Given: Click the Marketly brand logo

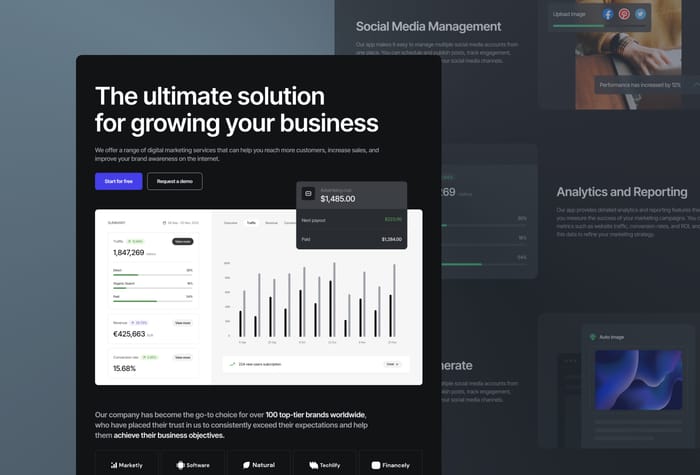Looking at the screenshot, I should (127, 465).
